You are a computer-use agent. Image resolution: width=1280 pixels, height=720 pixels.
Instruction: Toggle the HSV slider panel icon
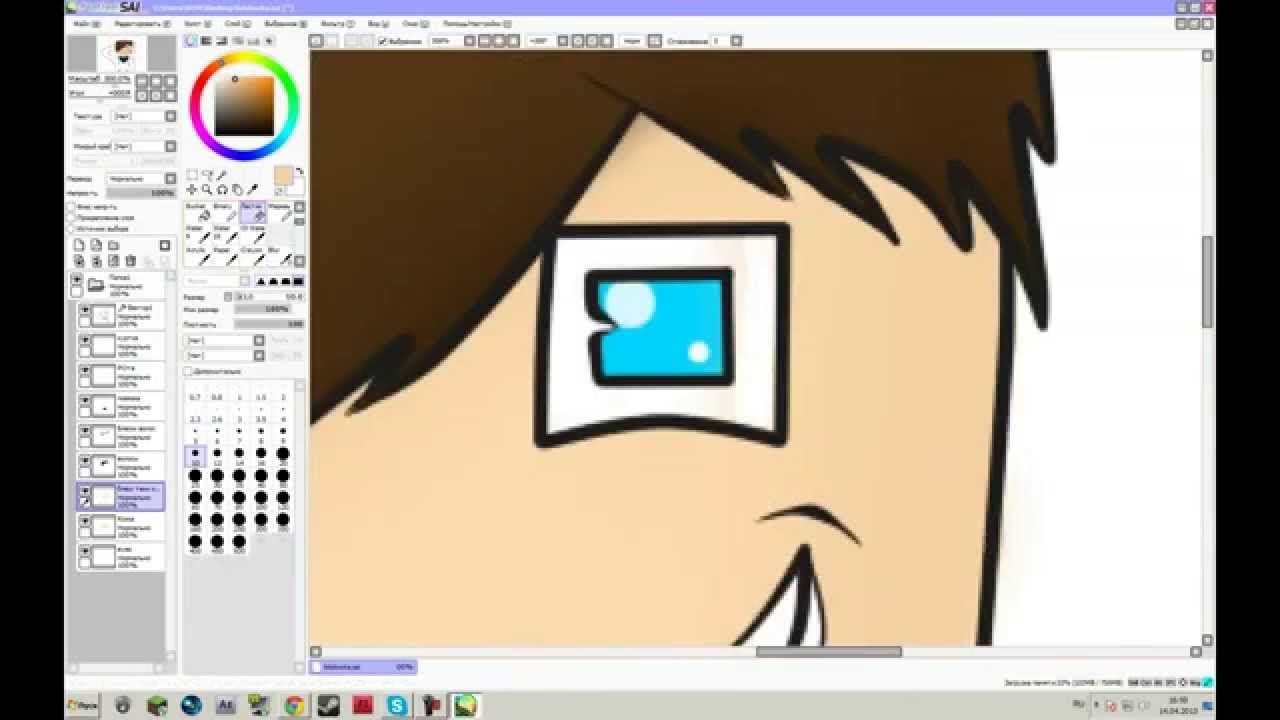click(221, 41)
